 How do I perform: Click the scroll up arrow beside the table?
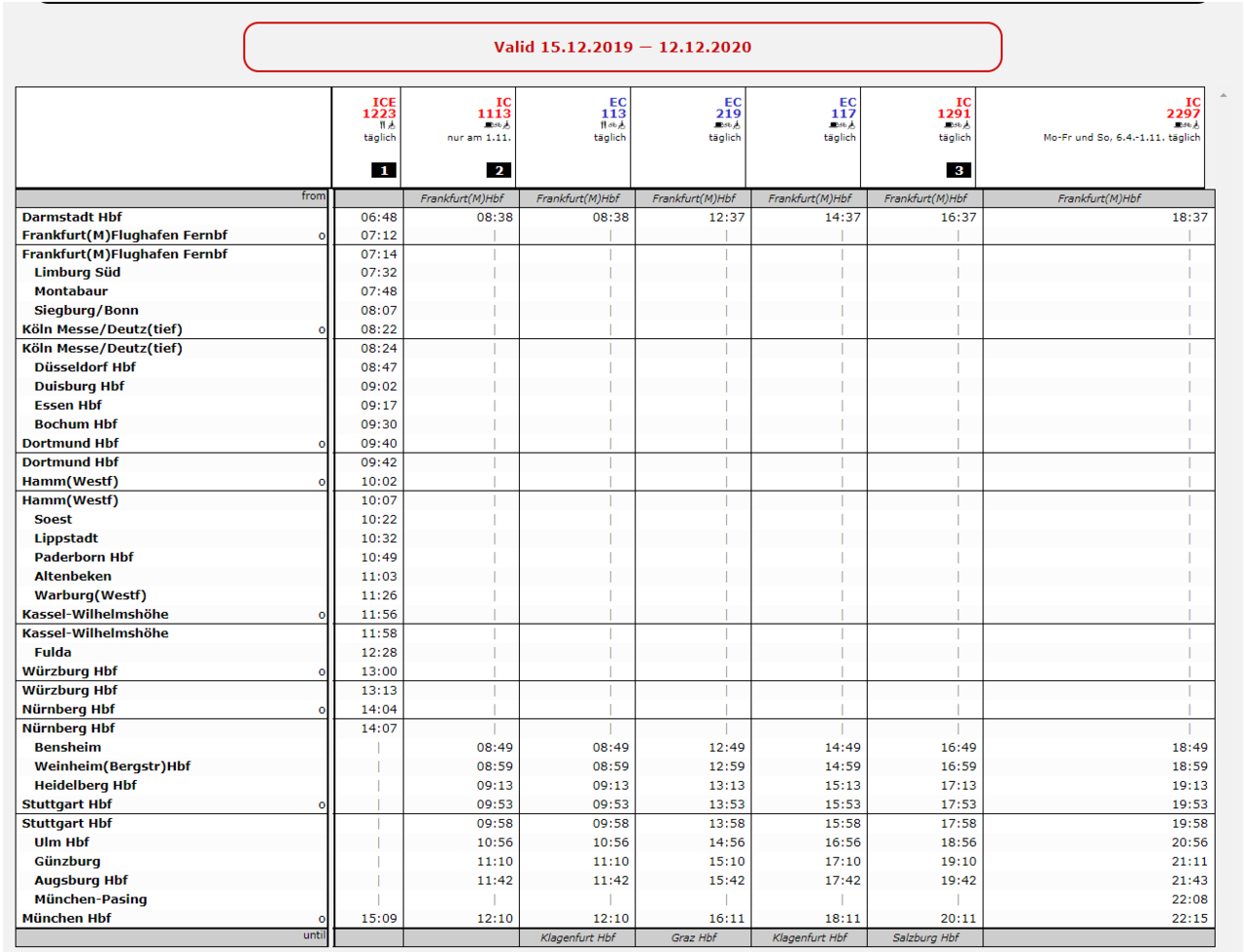click(1223, 96)
